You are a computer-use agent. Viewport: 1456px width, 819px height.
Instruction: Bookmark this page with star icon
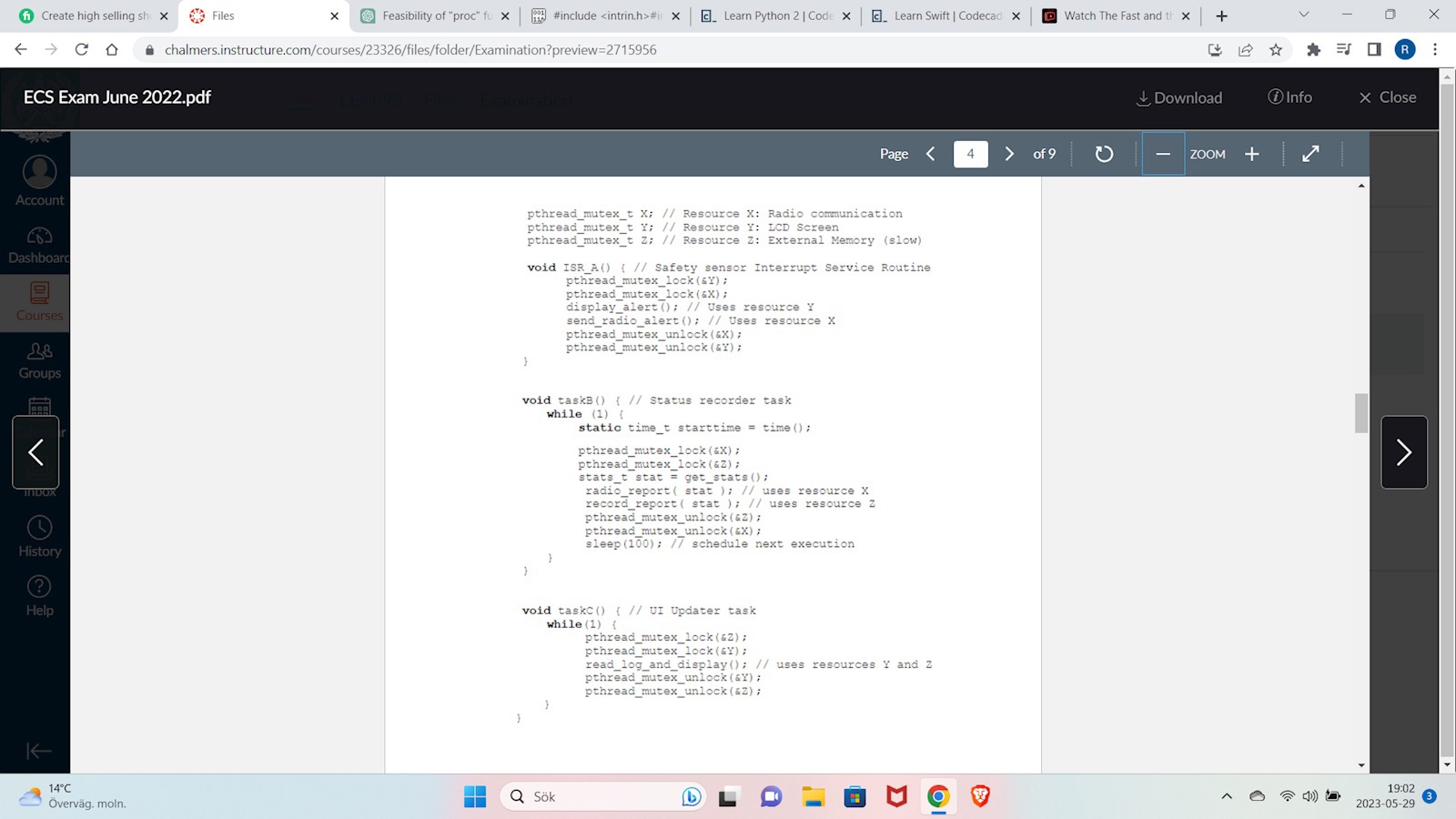[1276, 50]
